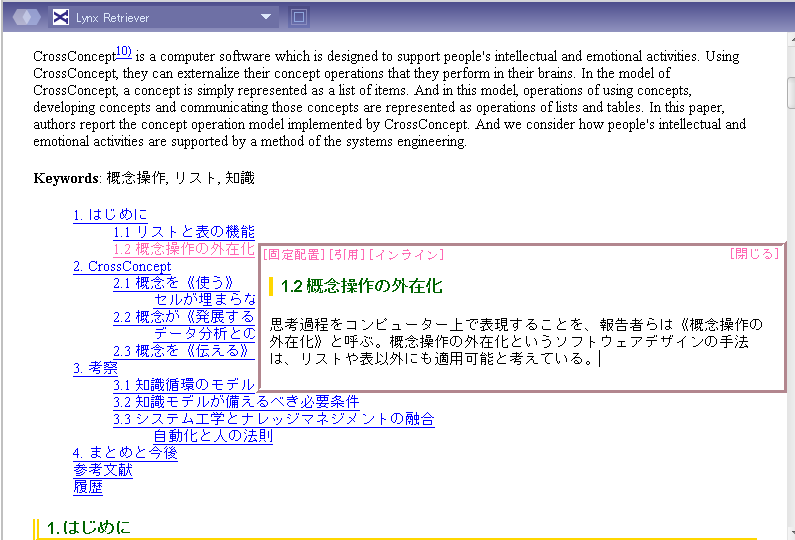
Task: Click the section heading 1. はじめに at bottom
Action: pos(89,528)
